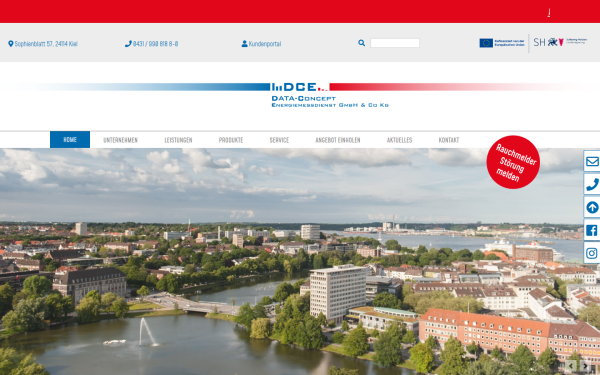Select the Home menu item
This screenshot has width=600, height=375.
[x=70, y=140]
